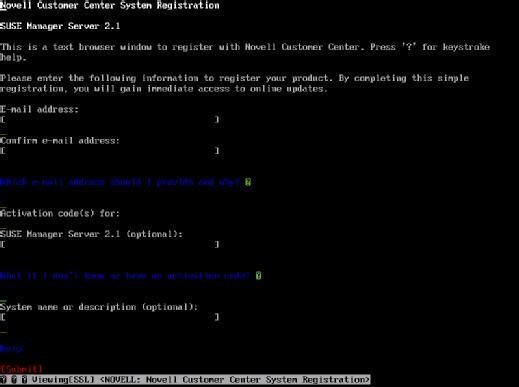Click green icon after the e-mail address question
This screenshot has width=519, height=387.
pyautogui.click(x=248, y=182)
